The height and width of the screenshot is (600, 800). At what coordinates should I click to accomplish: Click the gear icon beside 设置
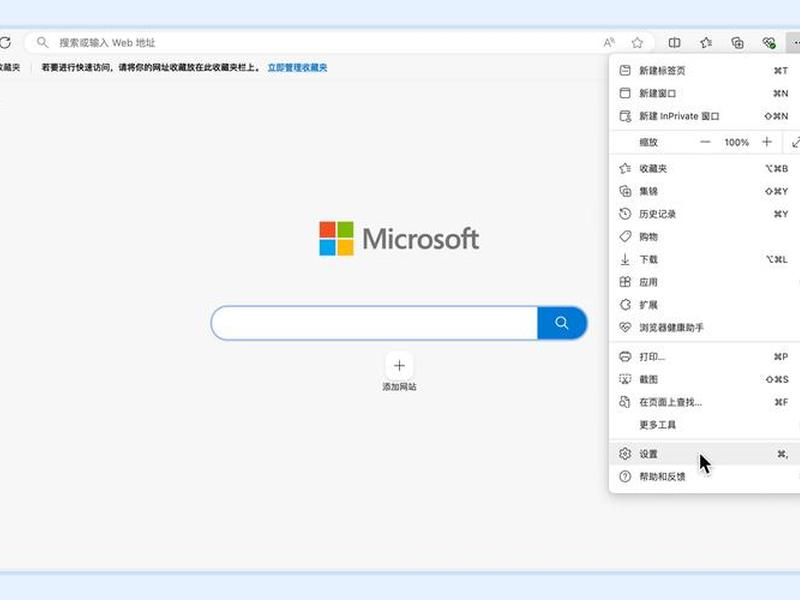point(625,454)
